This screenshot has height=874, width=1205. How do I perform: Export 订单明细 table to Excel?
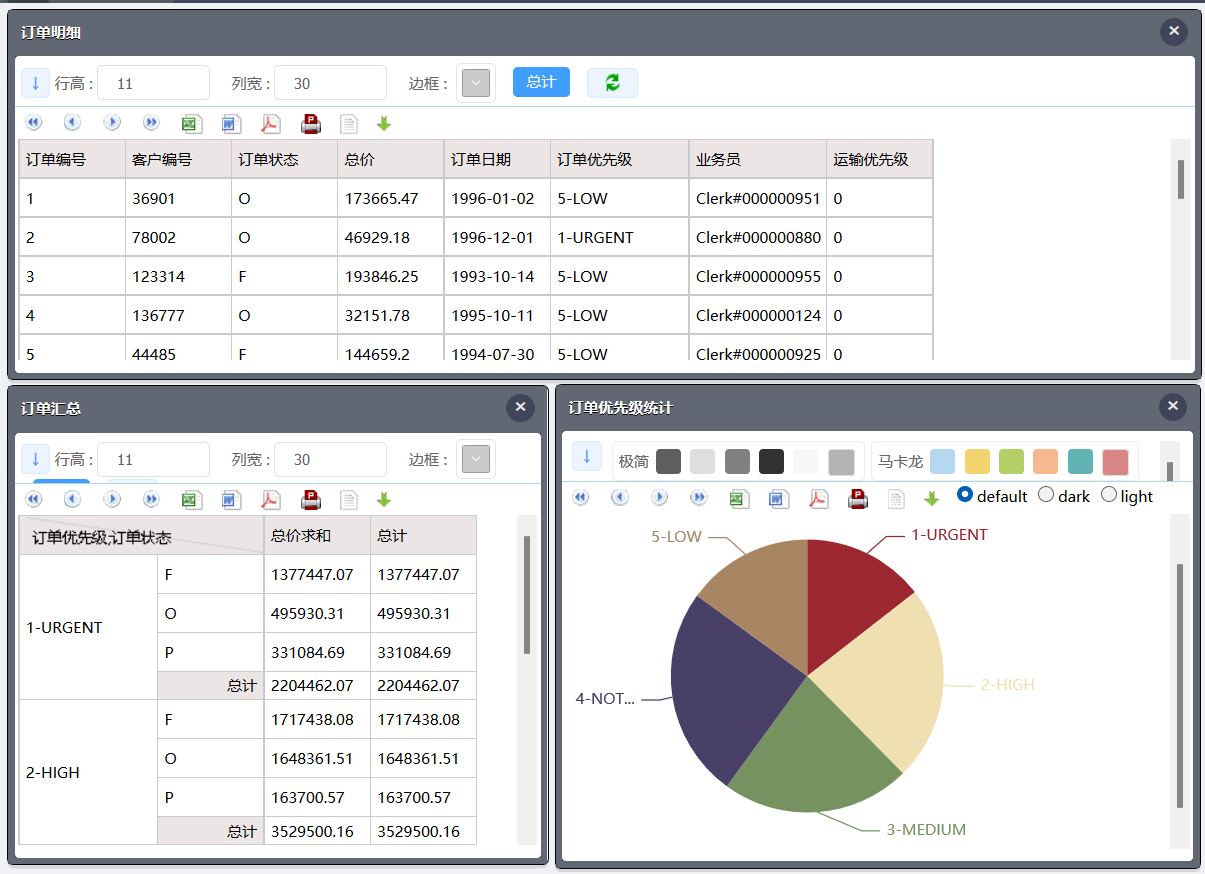(191, 124)
